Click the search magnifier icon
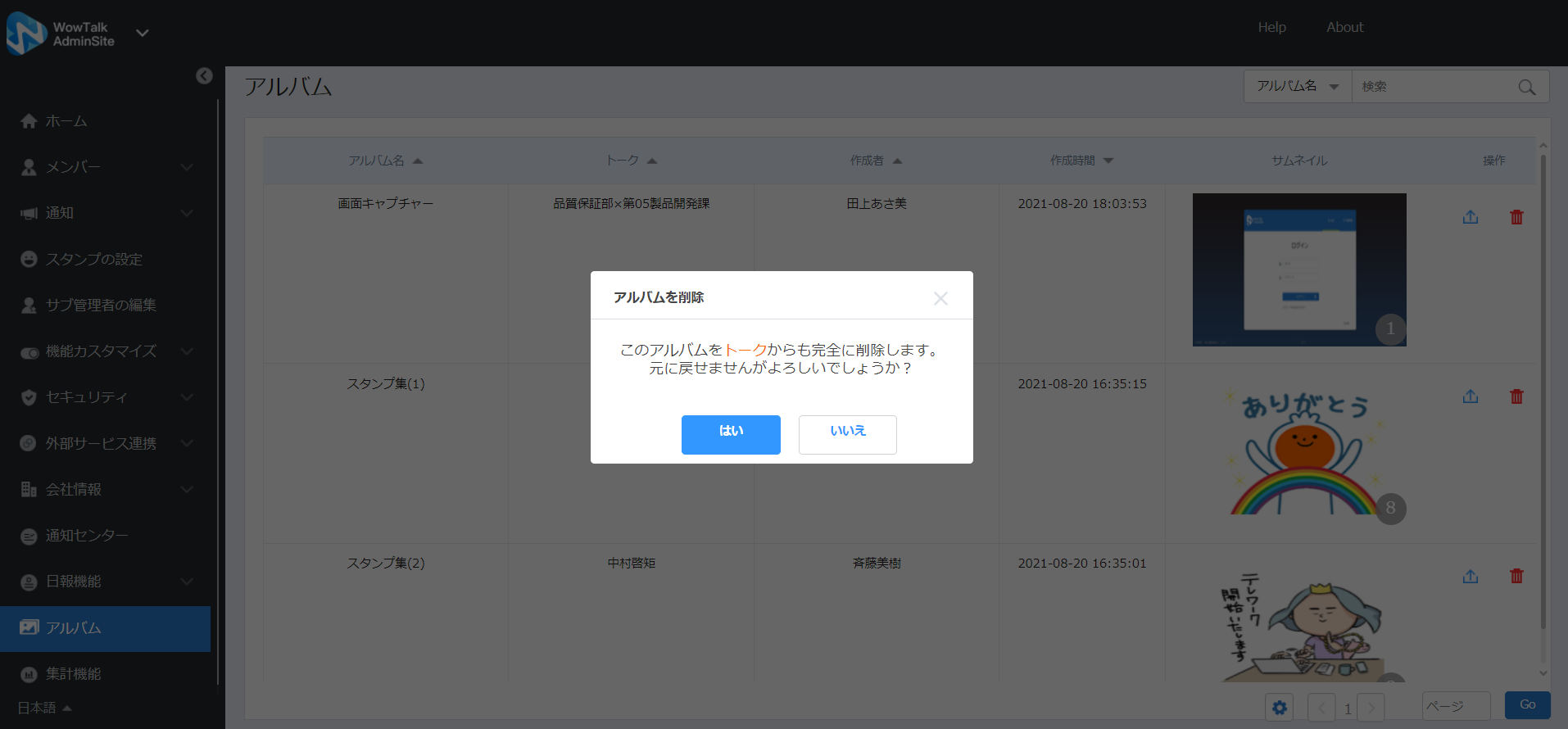Viewport: 1568px width, 729px height. pos(1526,87)
